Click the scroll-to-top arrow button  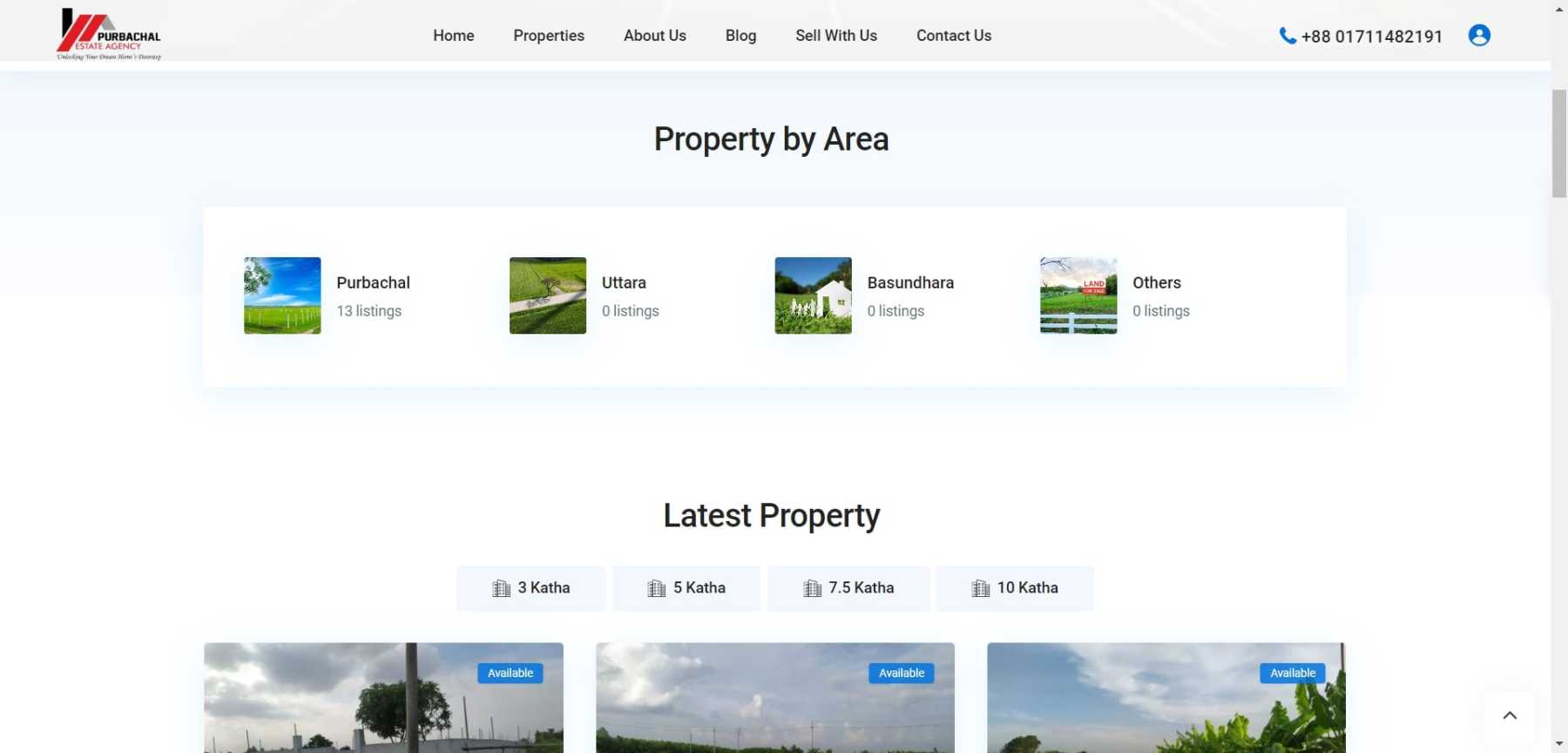point(1510,716)
